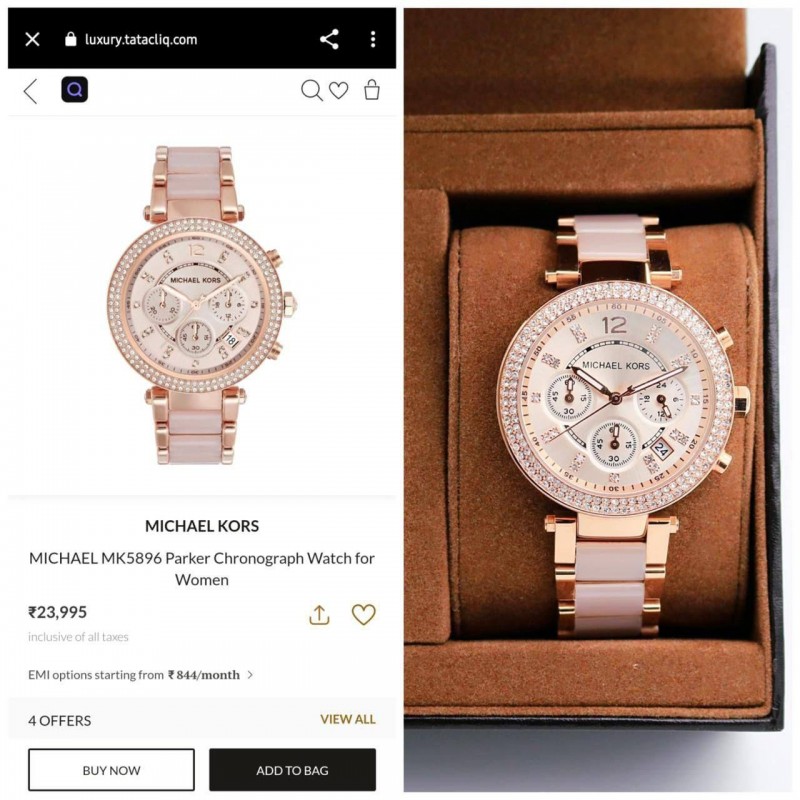The image size is (800, 800).
Task: Click the BUY NOW button
Action: pyautogui.click(x=111, y=770)
